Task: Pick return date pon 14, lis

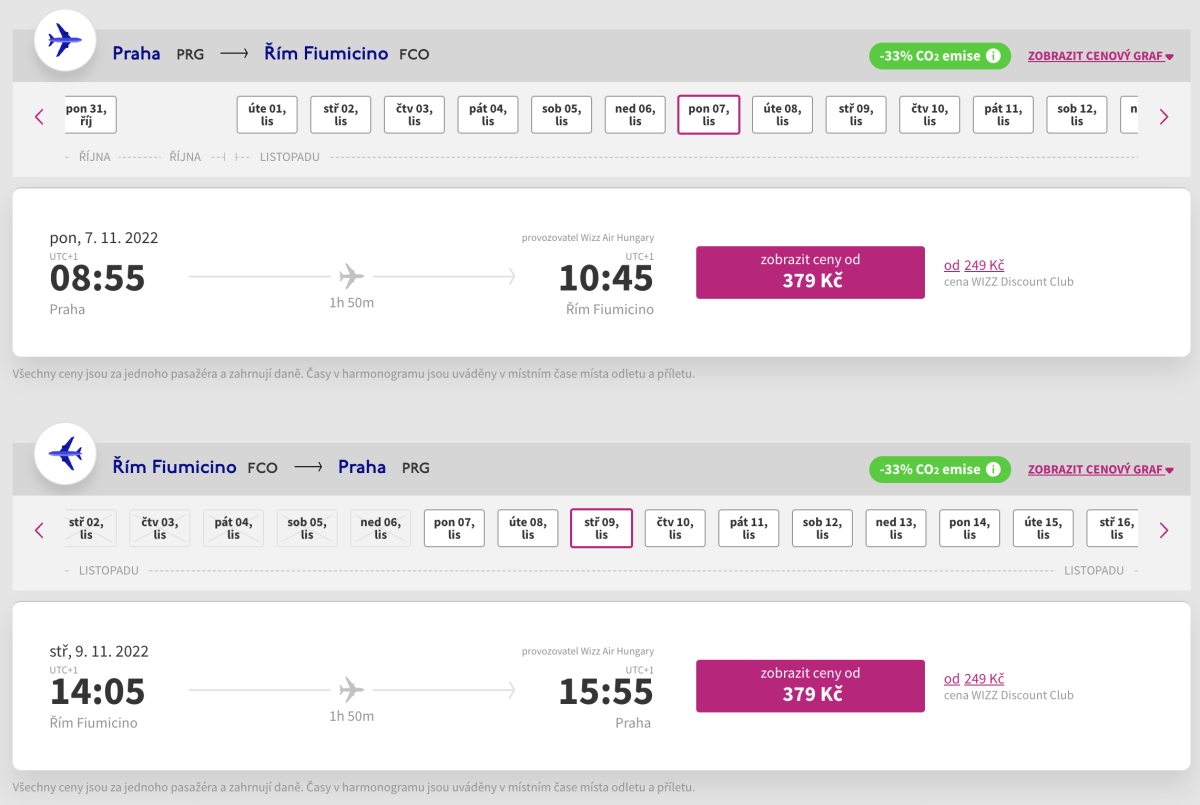Action: (x=969, y=528)
